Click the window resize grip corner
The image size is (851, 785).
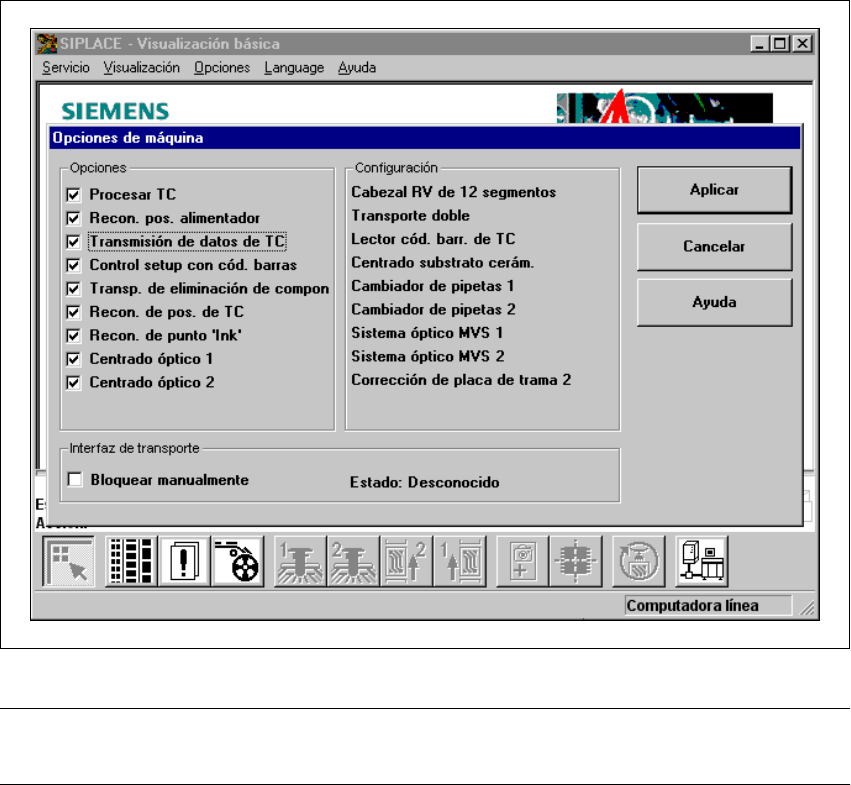[x=808, y=608]
